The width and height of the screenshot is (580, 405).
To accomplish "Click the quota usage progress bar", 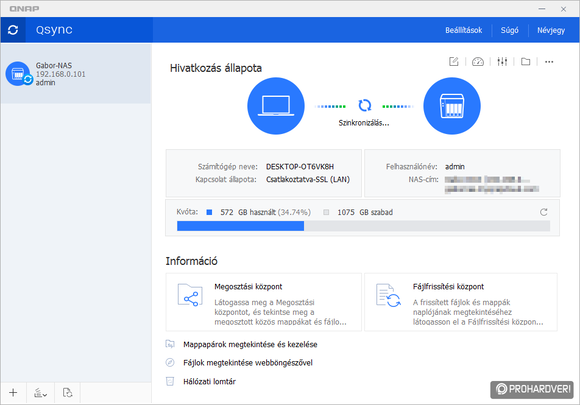I will coord(363,226).
